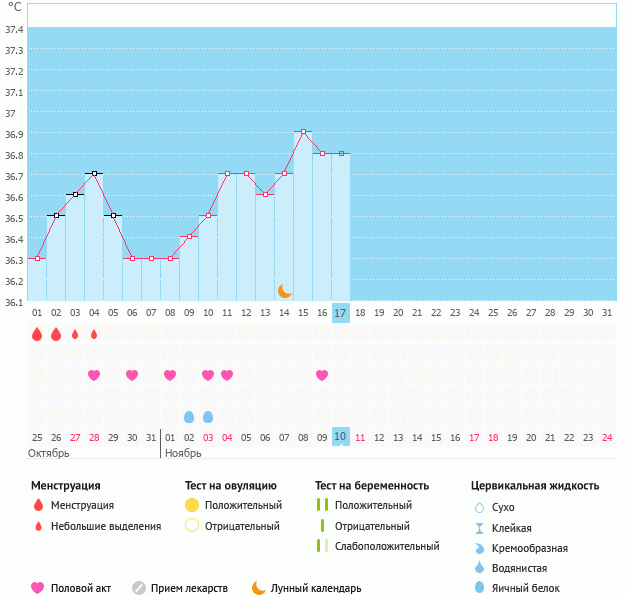Select the intercourse heart on cycle day 16
Viewport: 626px width, 595px height.
[322, 375]
